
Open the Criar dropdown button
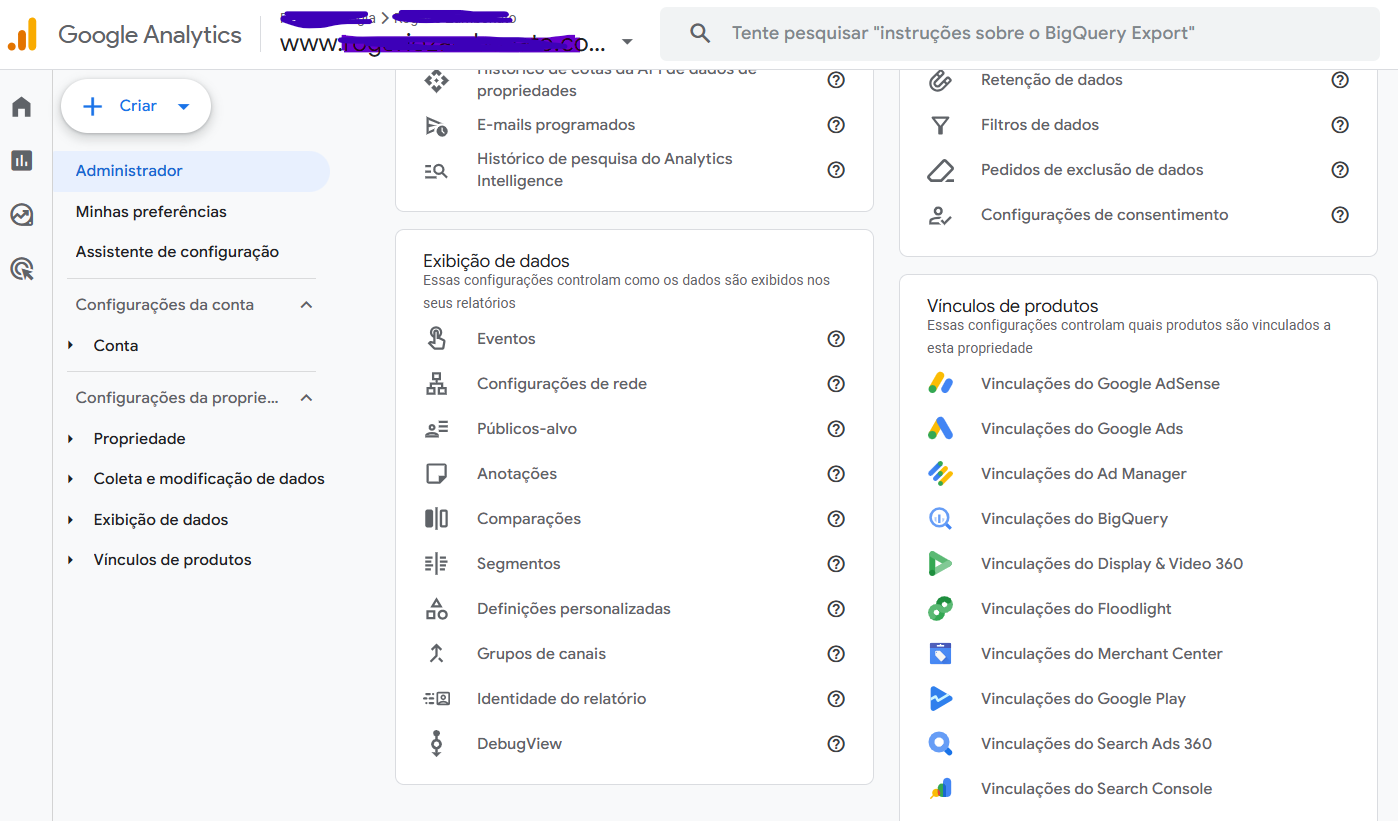136,106
